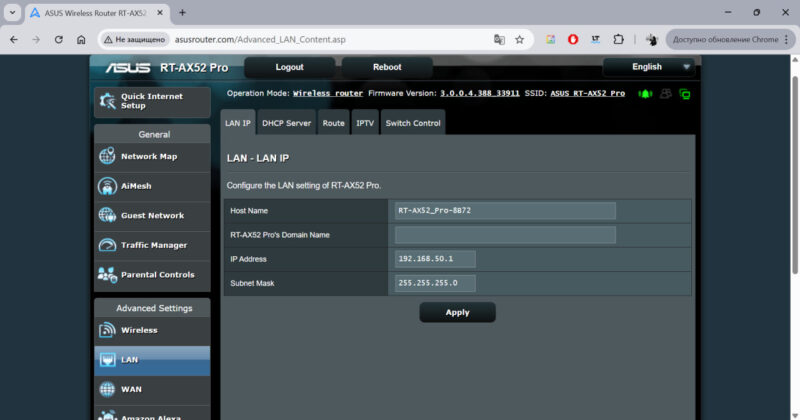This screenshot has width=800, height=420.
Task: Click Host Name input field
Action: (505, 211)
